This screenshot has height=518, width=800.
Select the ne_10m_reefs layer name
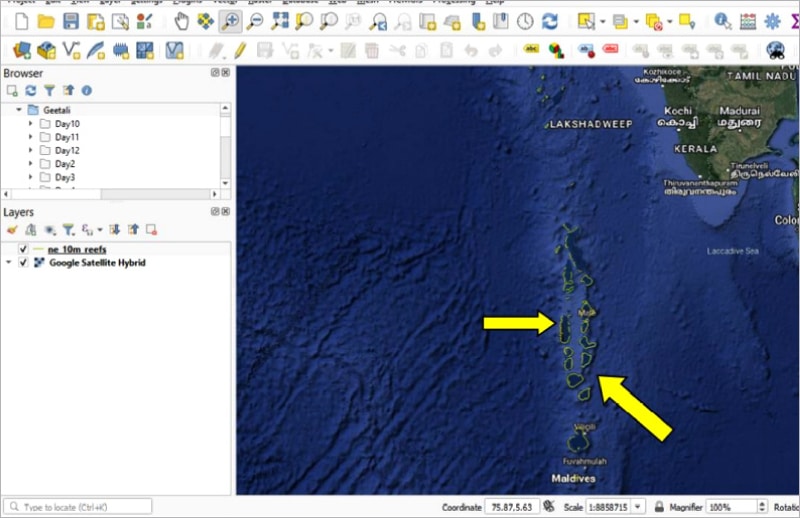click(77, 249)
